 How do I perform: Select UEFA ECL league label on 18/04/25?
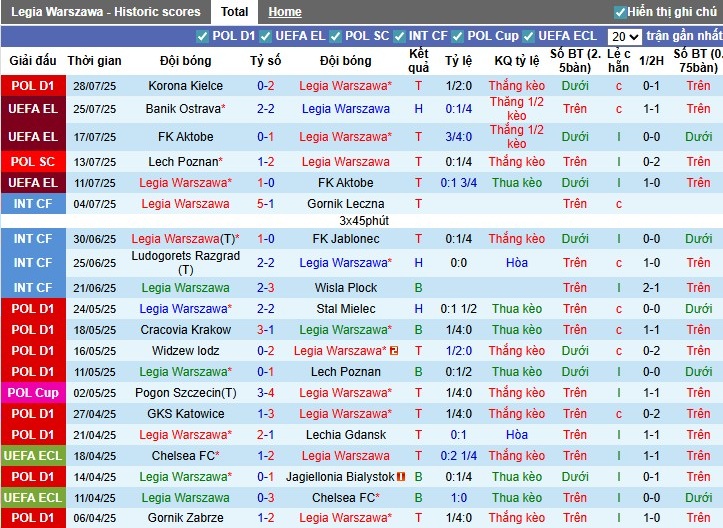pyautogui.click(x=33, y=456)
